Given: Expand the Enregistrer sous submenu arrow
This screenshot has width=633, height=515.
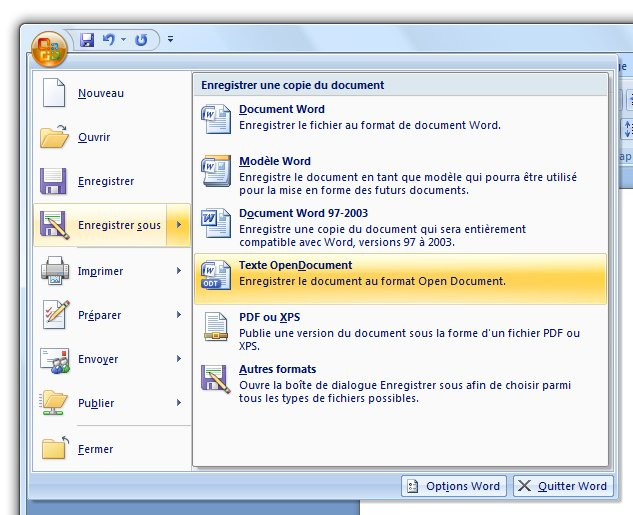Looking at the screenshot, I should [178, 225].
